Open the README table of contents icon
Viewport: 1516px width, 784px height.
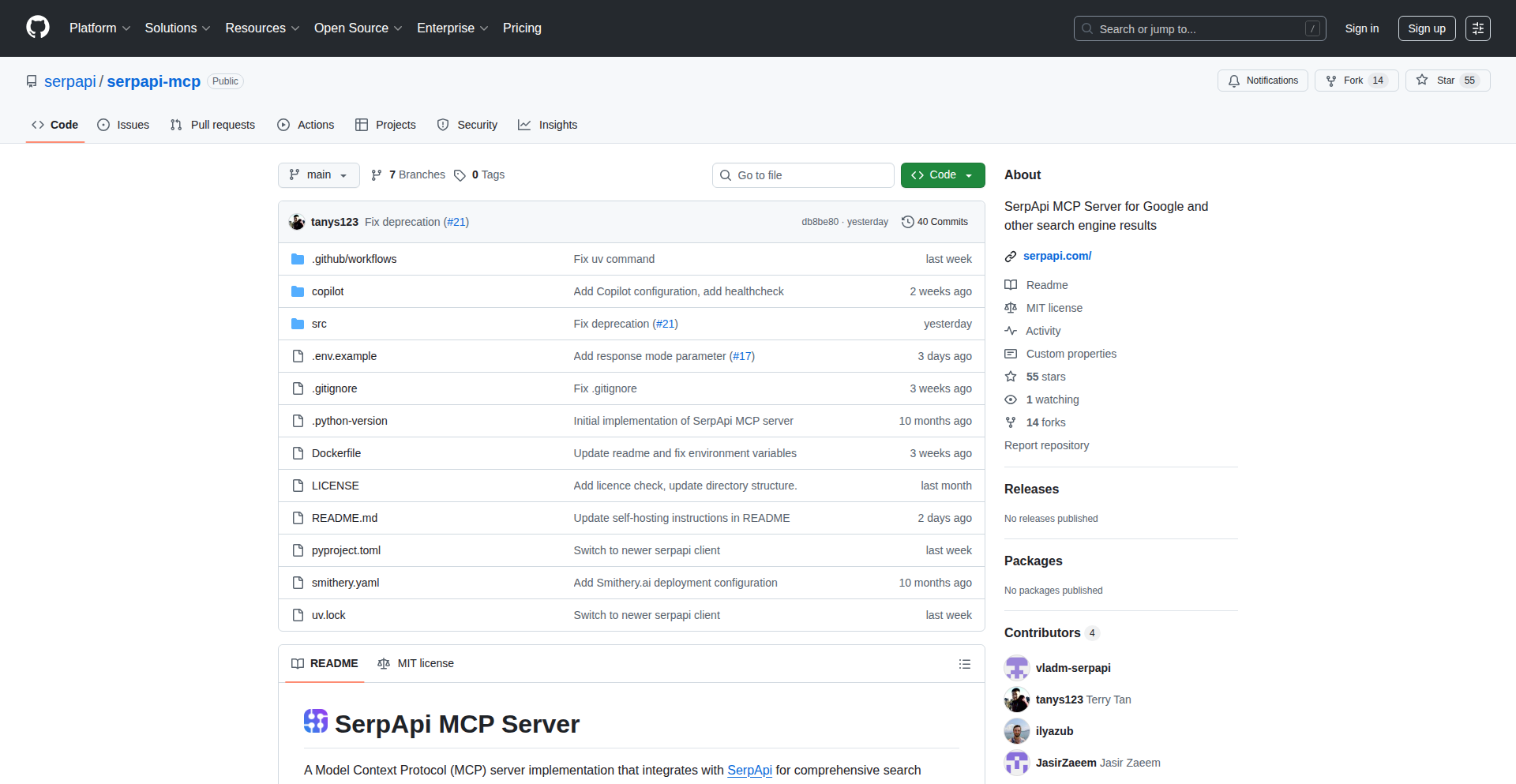[964, 663]
